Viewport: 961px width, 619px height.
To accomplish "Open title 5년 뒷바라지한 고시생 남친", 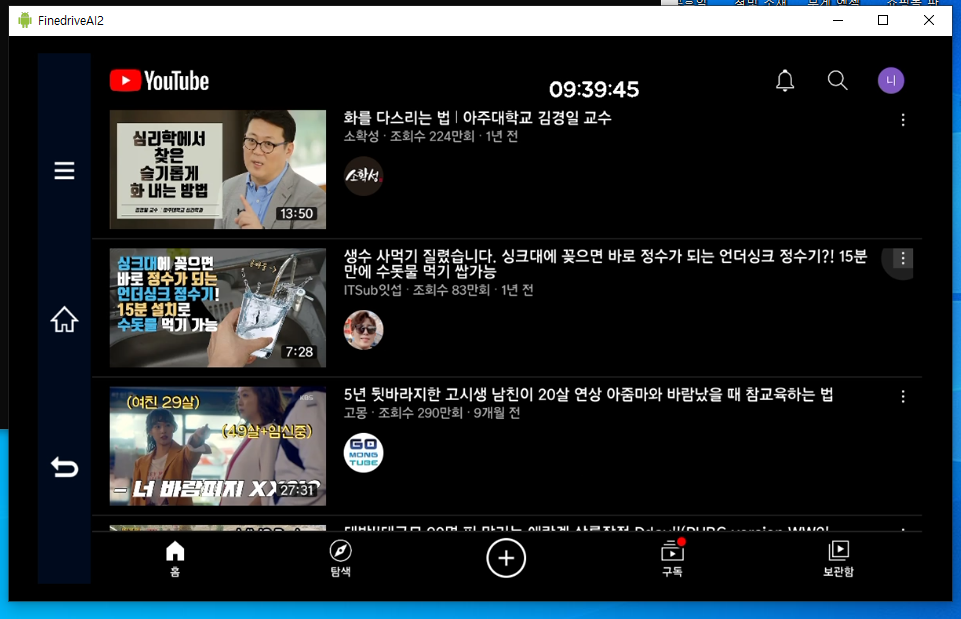I will pyautogui.click(x=588, y=394).
